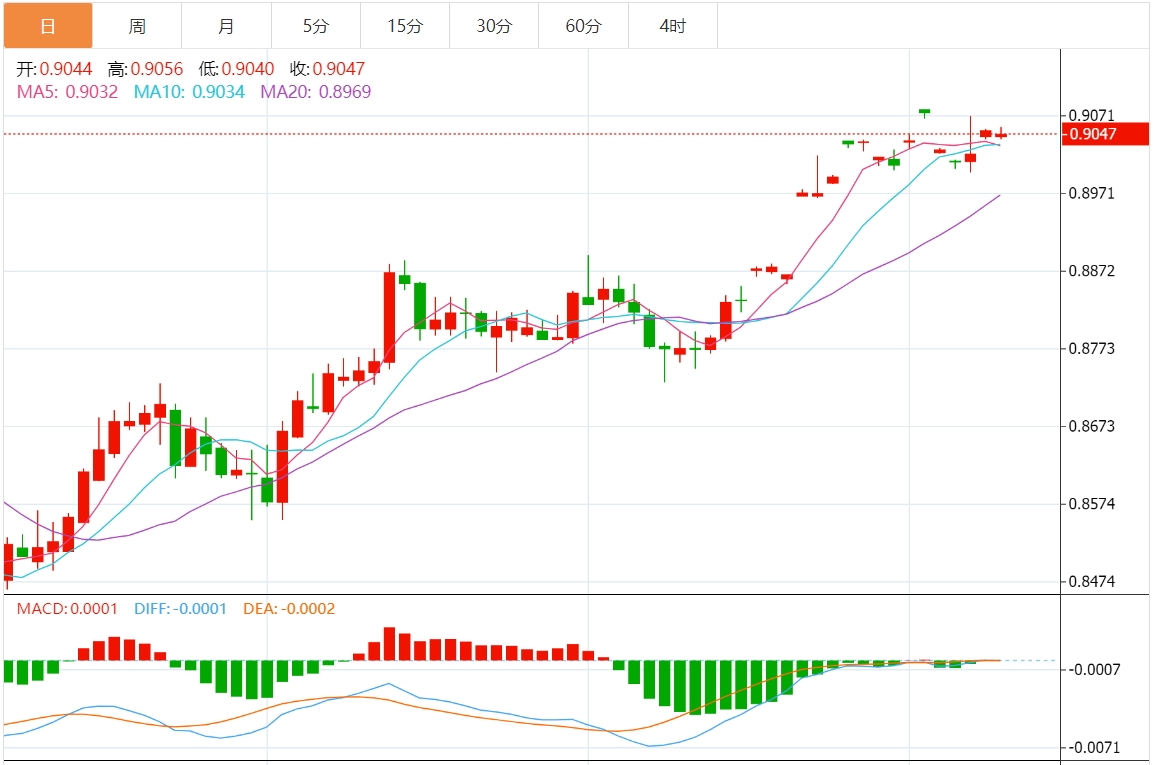Open the 4时 timeframe tab
Screen dimensions: 1173x765
(x=673, y=26)
